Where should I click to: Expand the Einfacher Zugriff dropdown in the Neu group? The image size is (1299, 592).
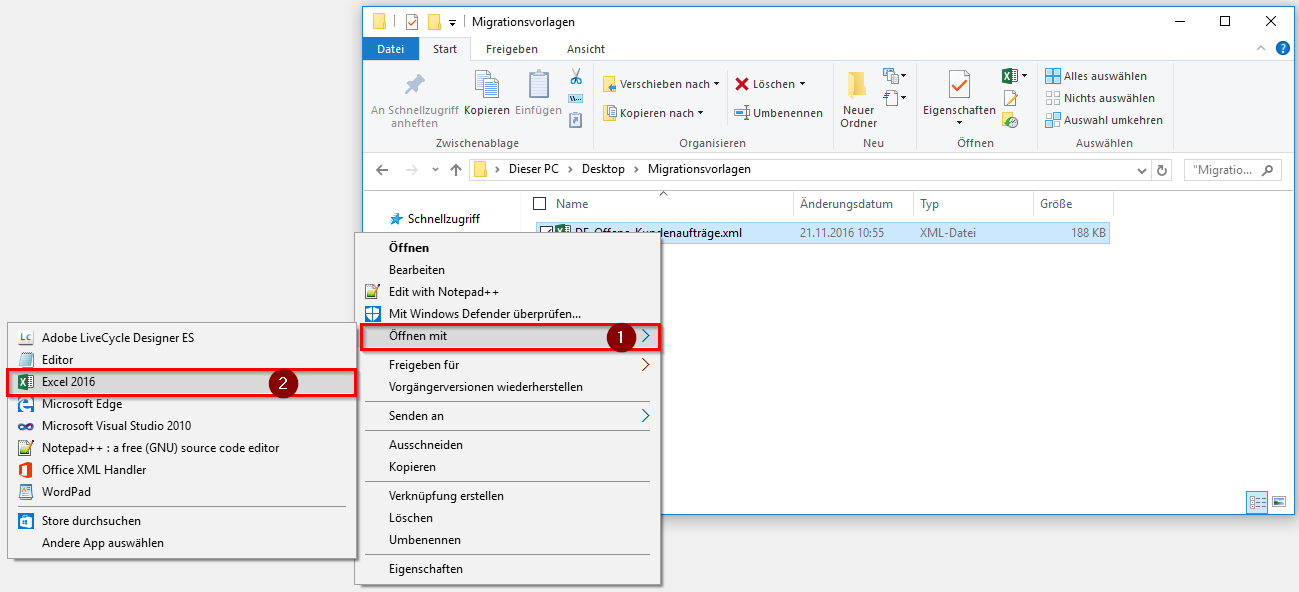coord(903,98)
